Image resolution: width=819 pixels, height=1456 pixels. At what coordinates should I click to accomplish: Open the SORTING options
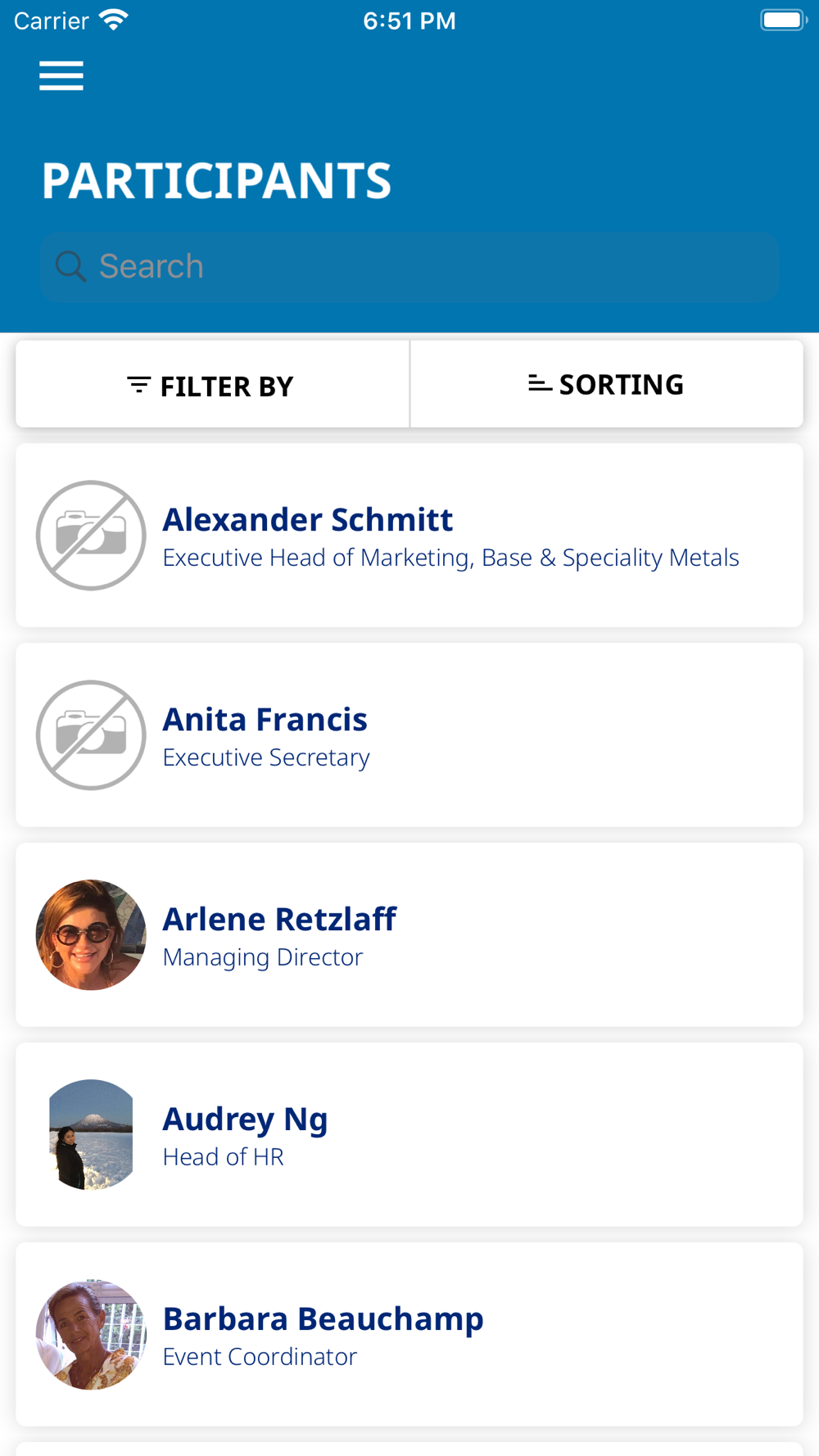[x=607, y=384]
